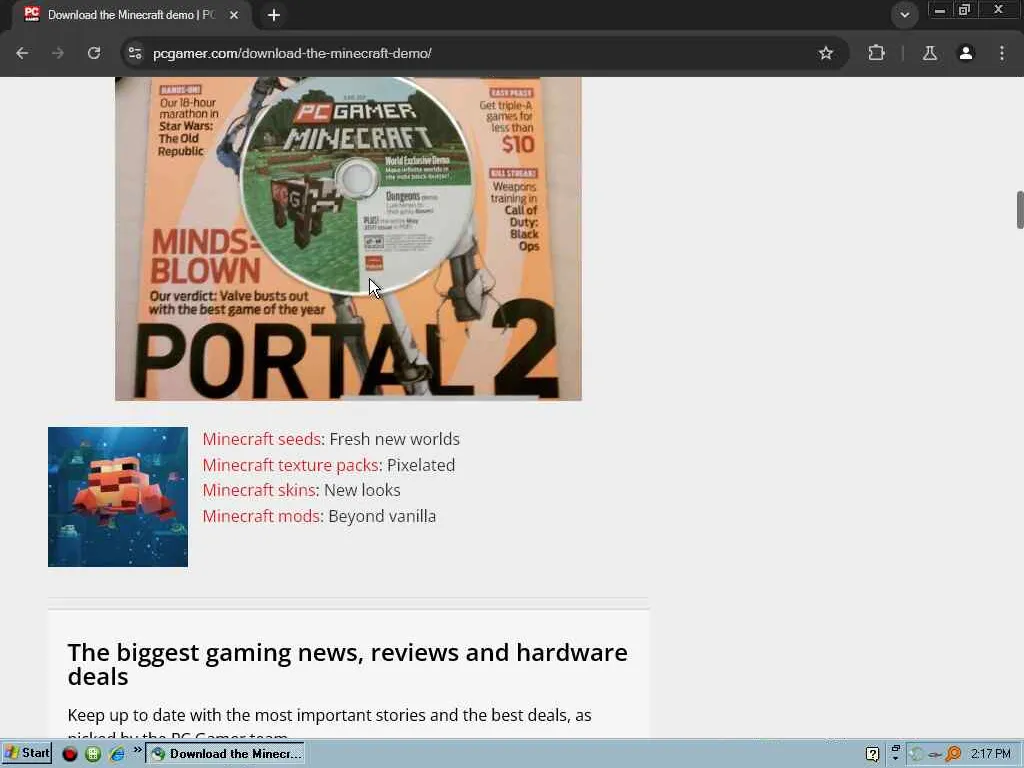The width and height of the screenshot is (1024, 768).
Task: Minimize the browser window
Action: pyautogui.click(x=939, y=10)
